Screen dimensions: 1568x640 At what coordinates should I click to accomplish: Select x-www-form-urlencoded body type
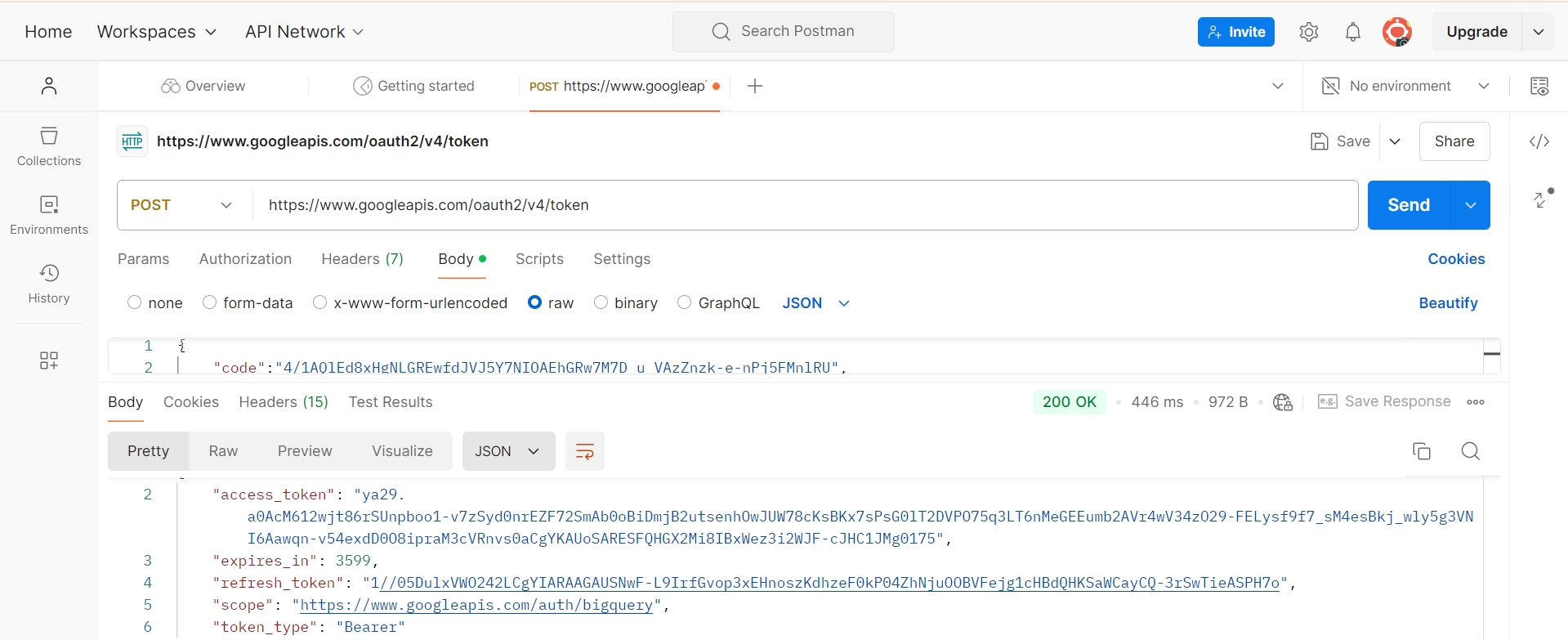320,302
